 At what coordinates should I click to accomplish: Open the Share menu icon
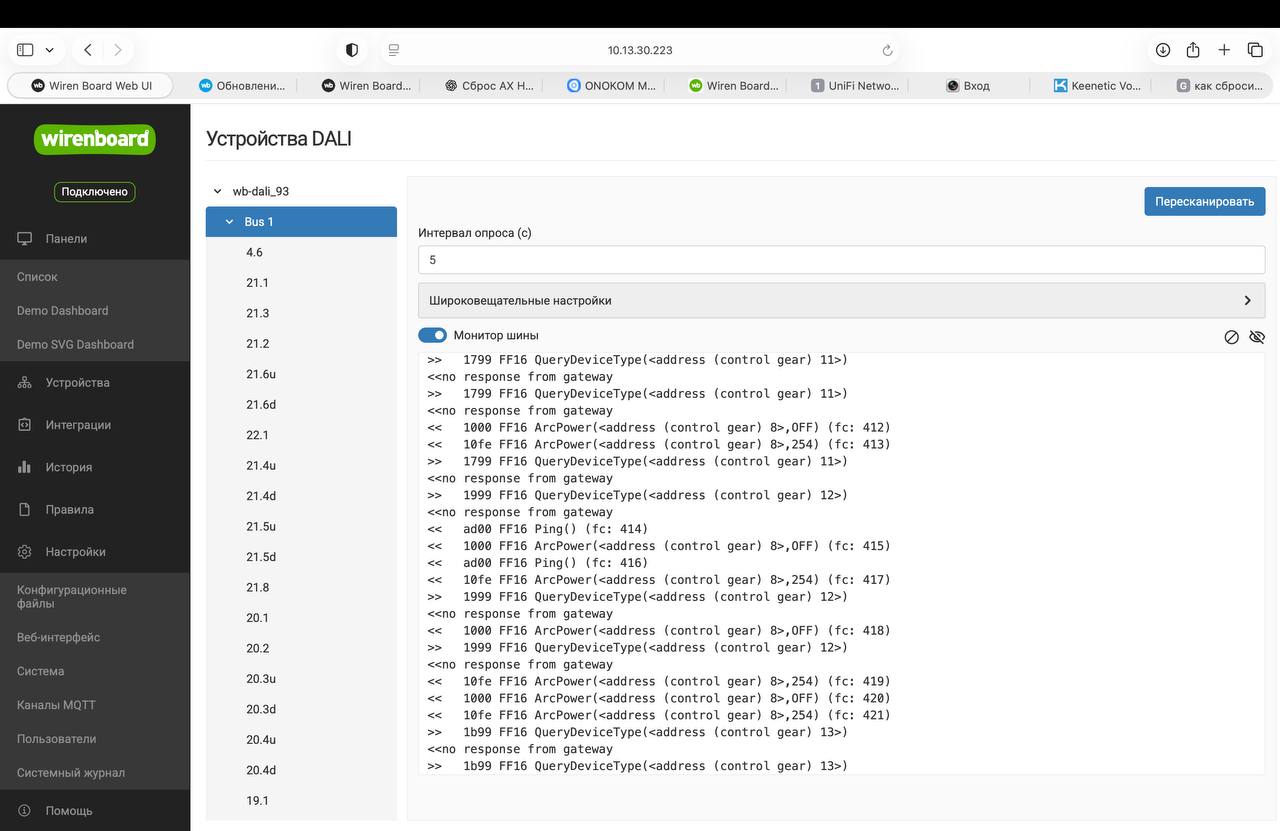(1193, 50)
